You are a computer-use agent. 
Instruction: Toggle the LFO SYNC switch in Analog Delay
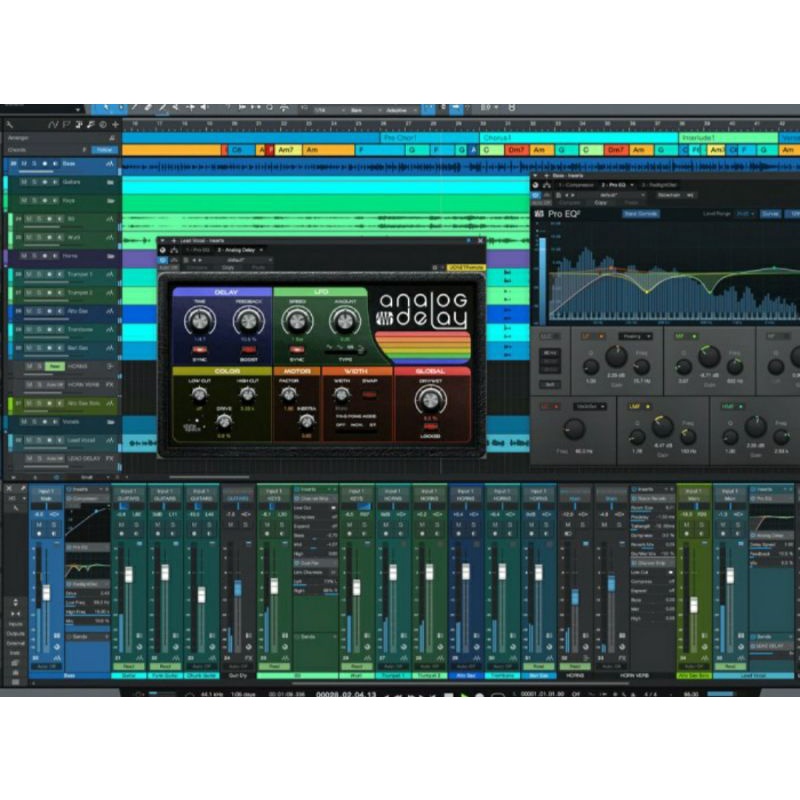point(297,350)
